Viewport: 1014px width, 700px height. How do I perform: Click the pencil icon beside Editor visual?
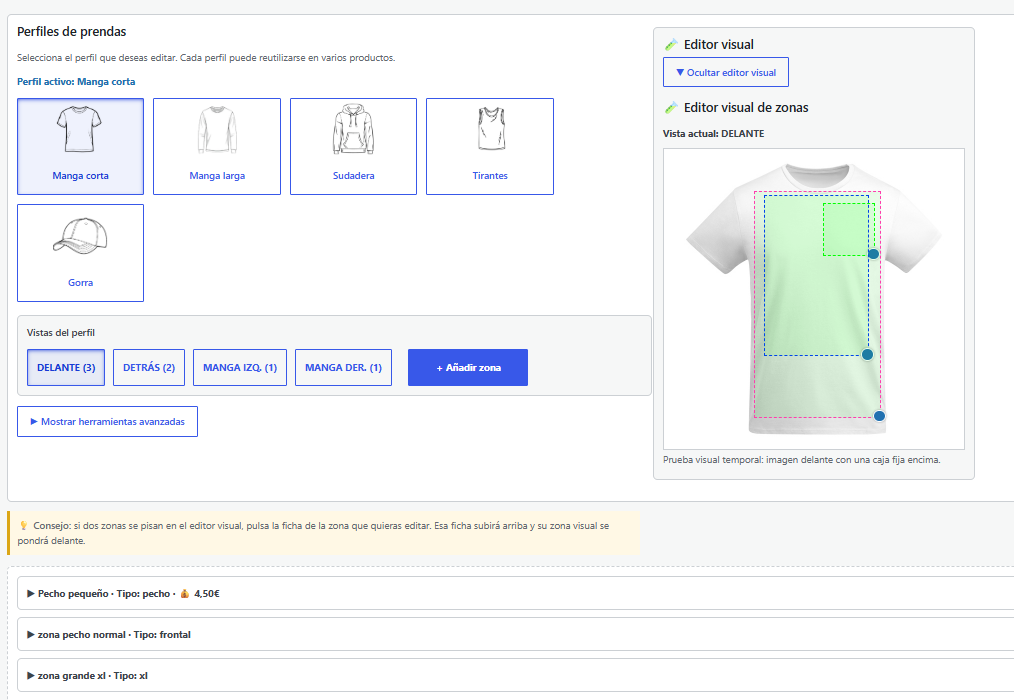tap(671, 45)
